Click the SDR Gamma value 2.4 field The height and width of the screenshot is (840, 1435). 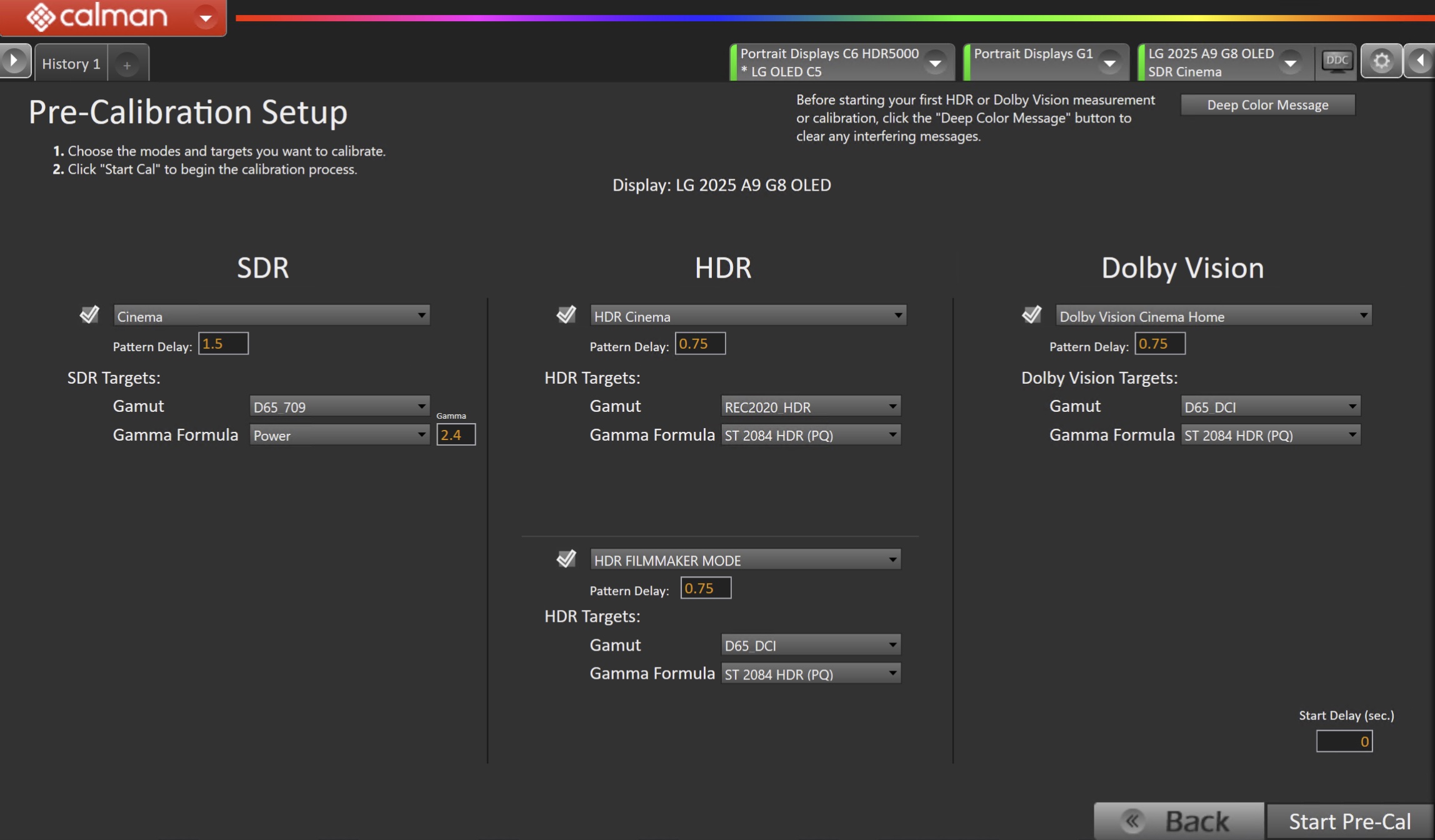point(456,435)
